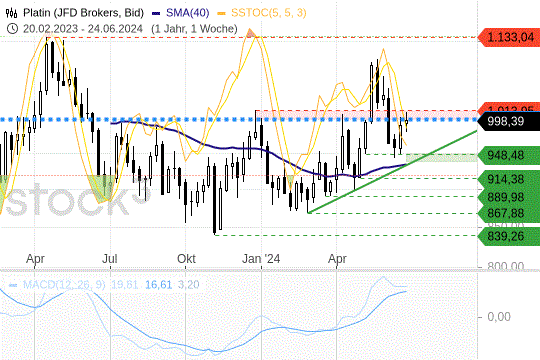Image resolution: width=540 pixels, height=360 pixels.
Task: Click the orange SSTOC legend marker
Action: (222, 13)
